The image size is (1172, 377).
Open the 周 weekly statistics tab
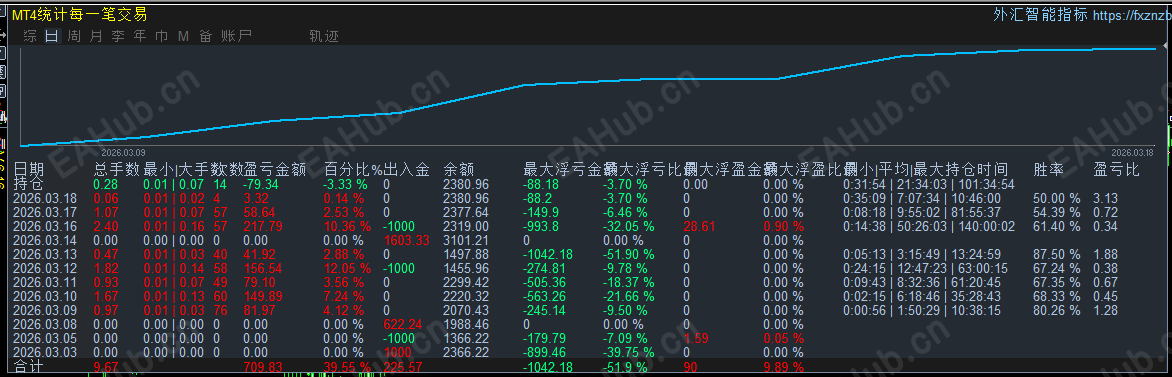(x=74, y=36)
